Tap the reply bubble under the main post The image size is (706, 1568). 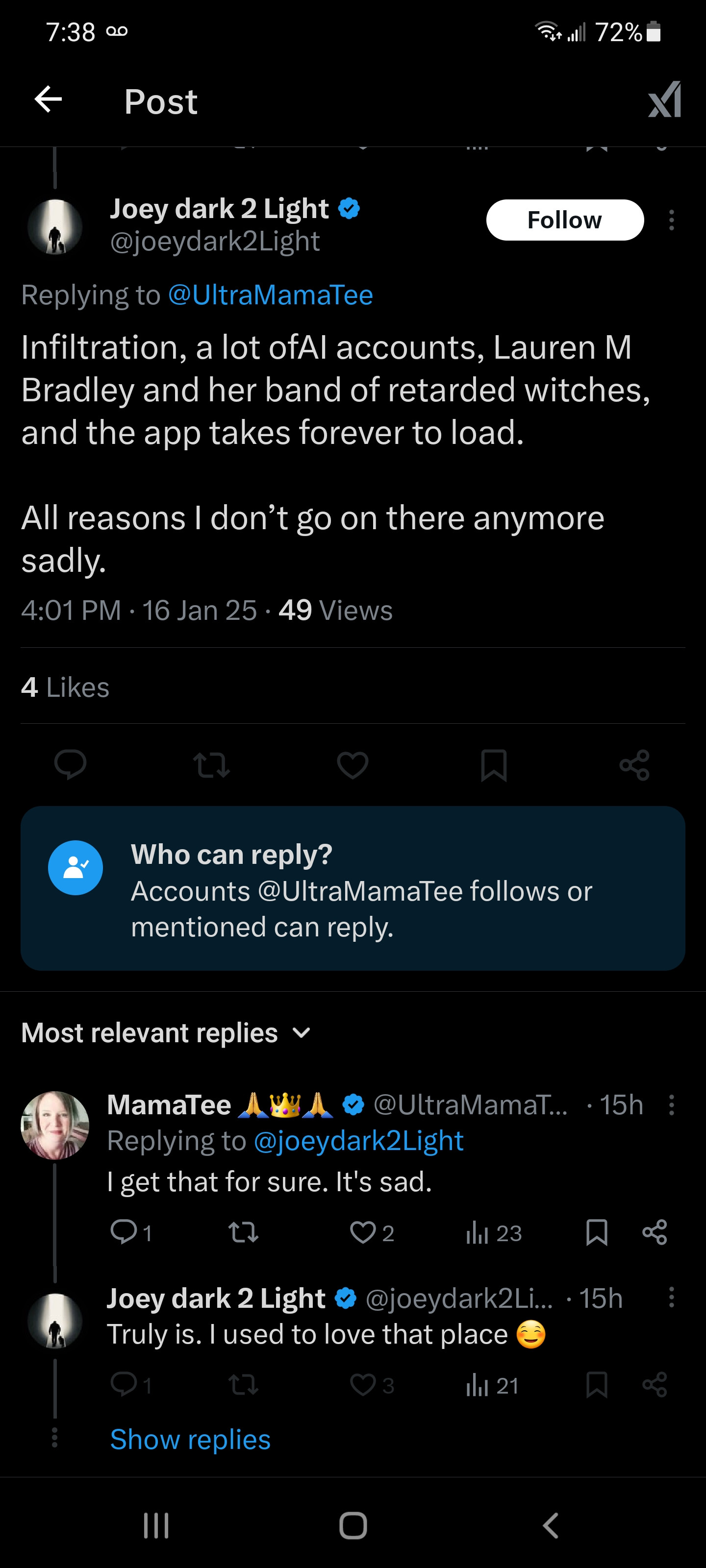(70, 764)
